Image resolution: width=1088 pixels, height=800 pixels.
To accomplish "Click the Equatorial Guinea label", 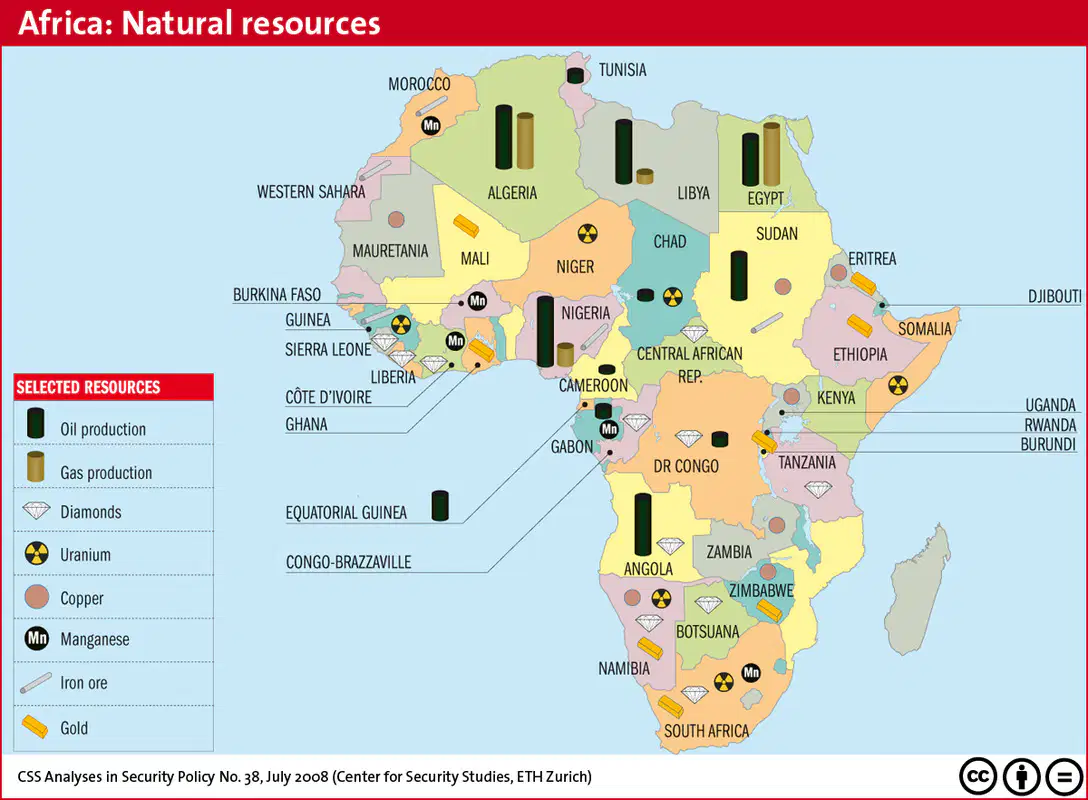I will click(x=346, y=513).
